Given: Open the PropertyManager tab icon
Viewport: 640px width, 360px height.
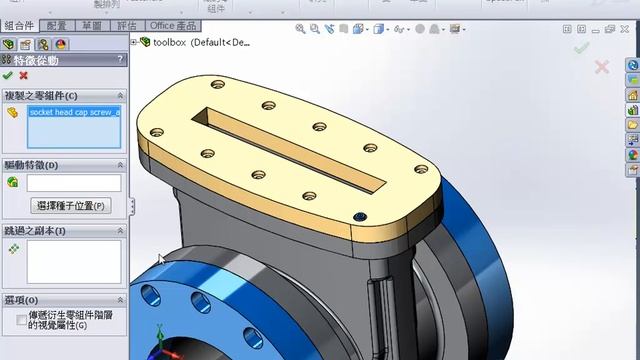Looking at the screenshot, I should pos(26,44).
